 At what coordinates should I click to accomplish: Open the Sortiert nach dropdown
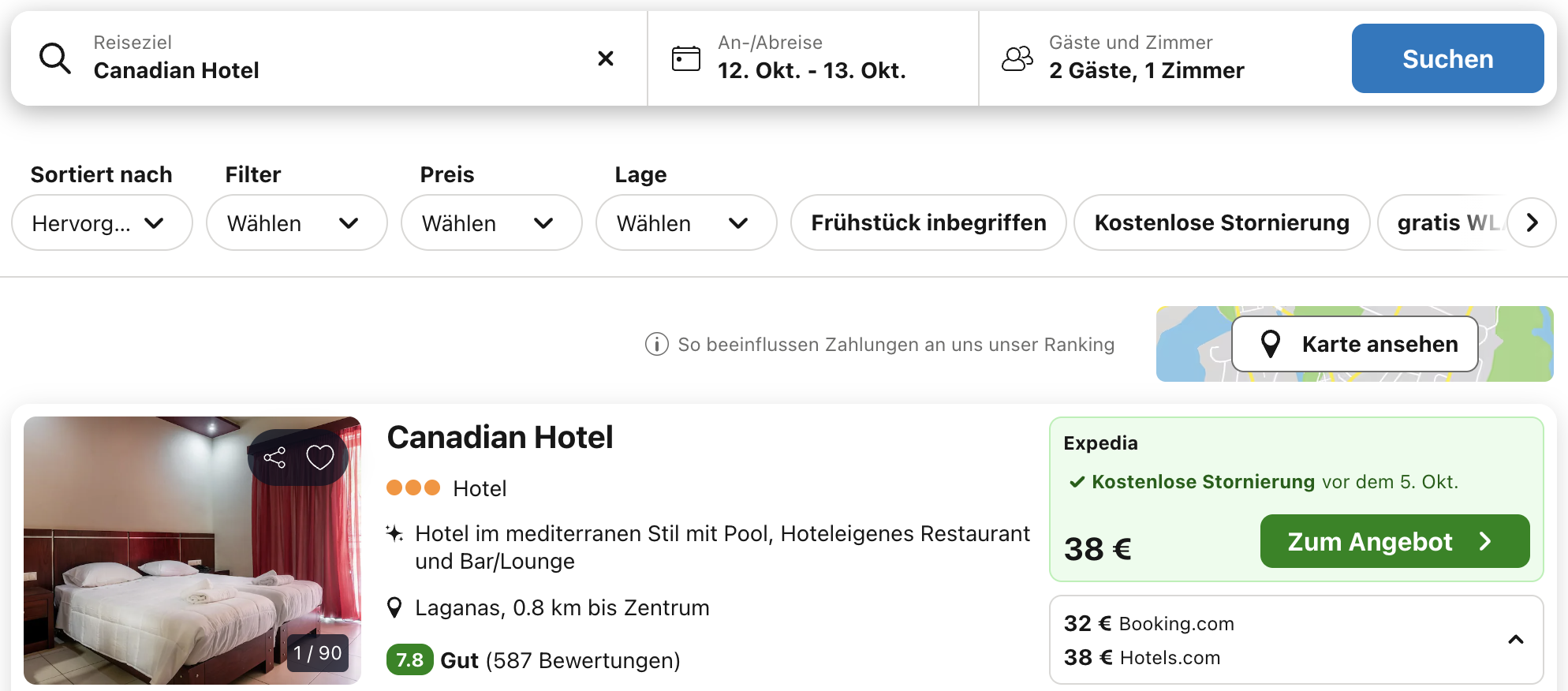click(x=102, y=223)
